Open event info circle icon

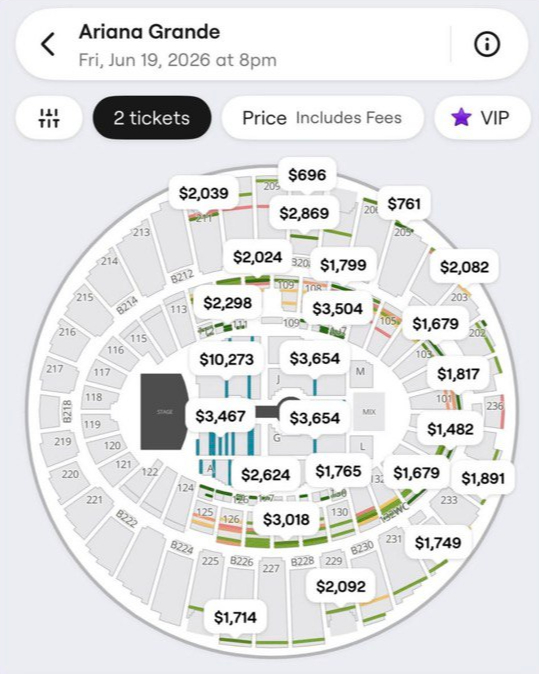487,44
